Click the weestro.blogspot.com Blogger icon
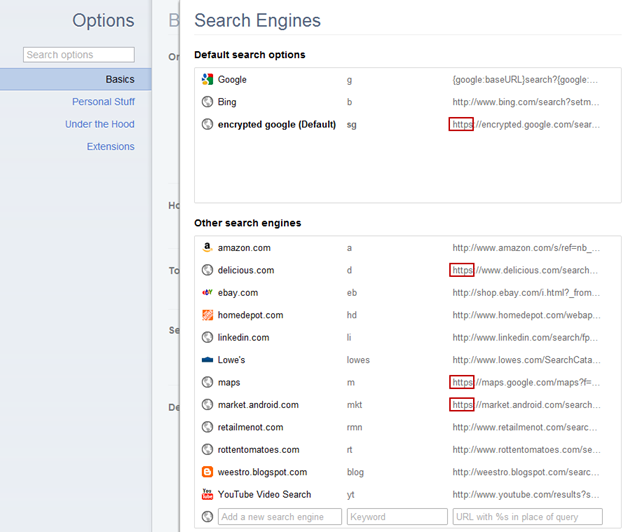628x532 pixels. tap(207, 472)
